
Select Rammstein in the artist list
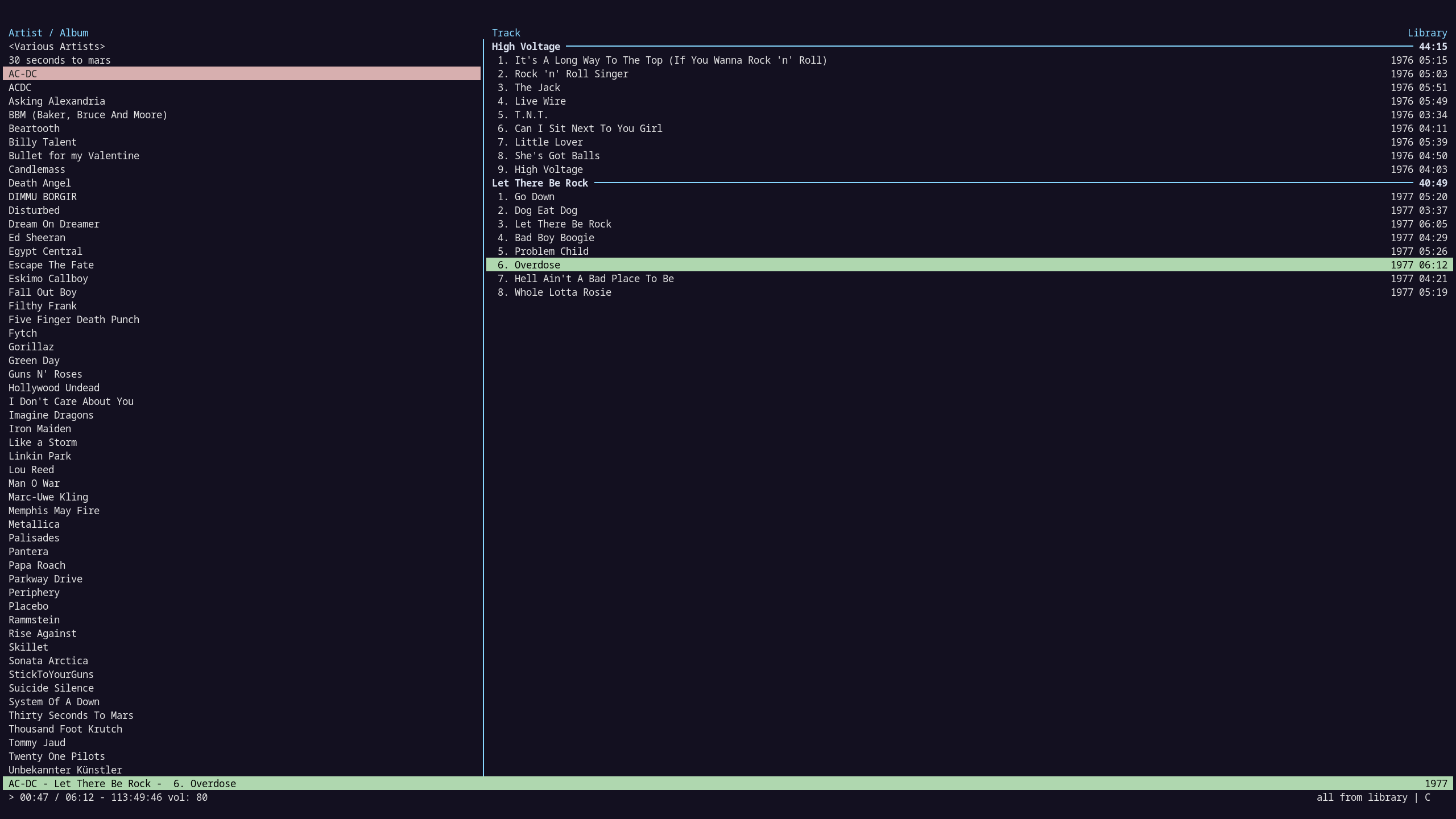34,620
